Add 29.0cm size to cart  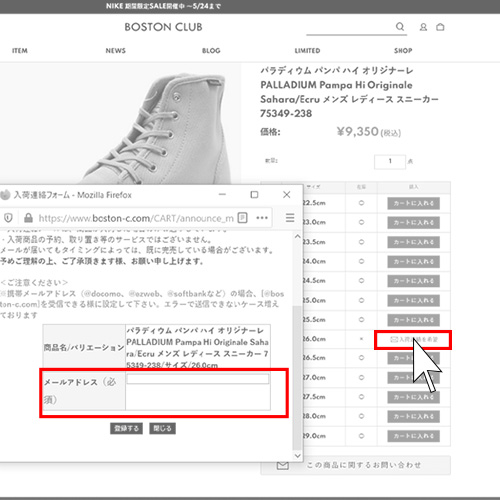(x=413, y=436)
